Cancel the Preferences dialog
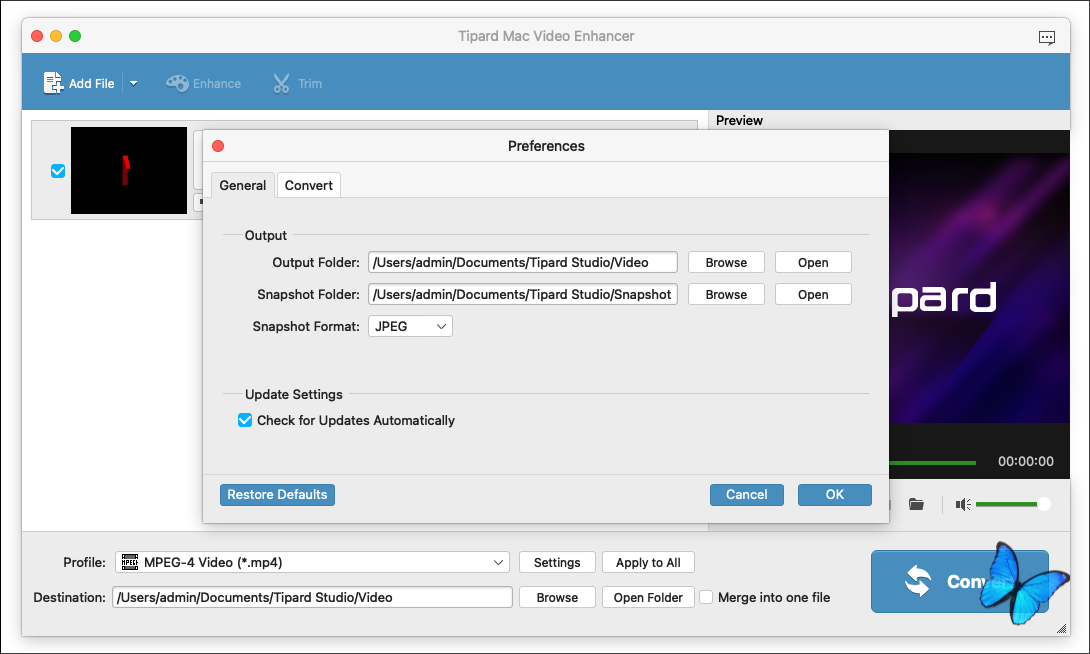 click(747, 495)
